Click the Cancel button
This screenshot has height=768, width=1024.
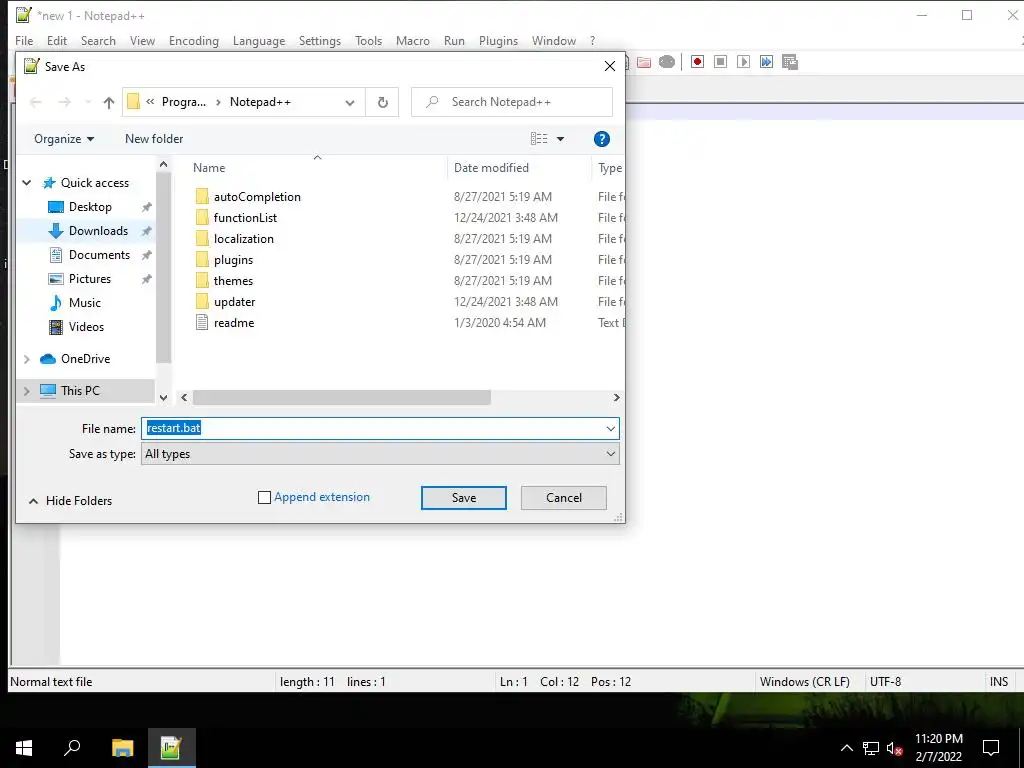[564, 498]
